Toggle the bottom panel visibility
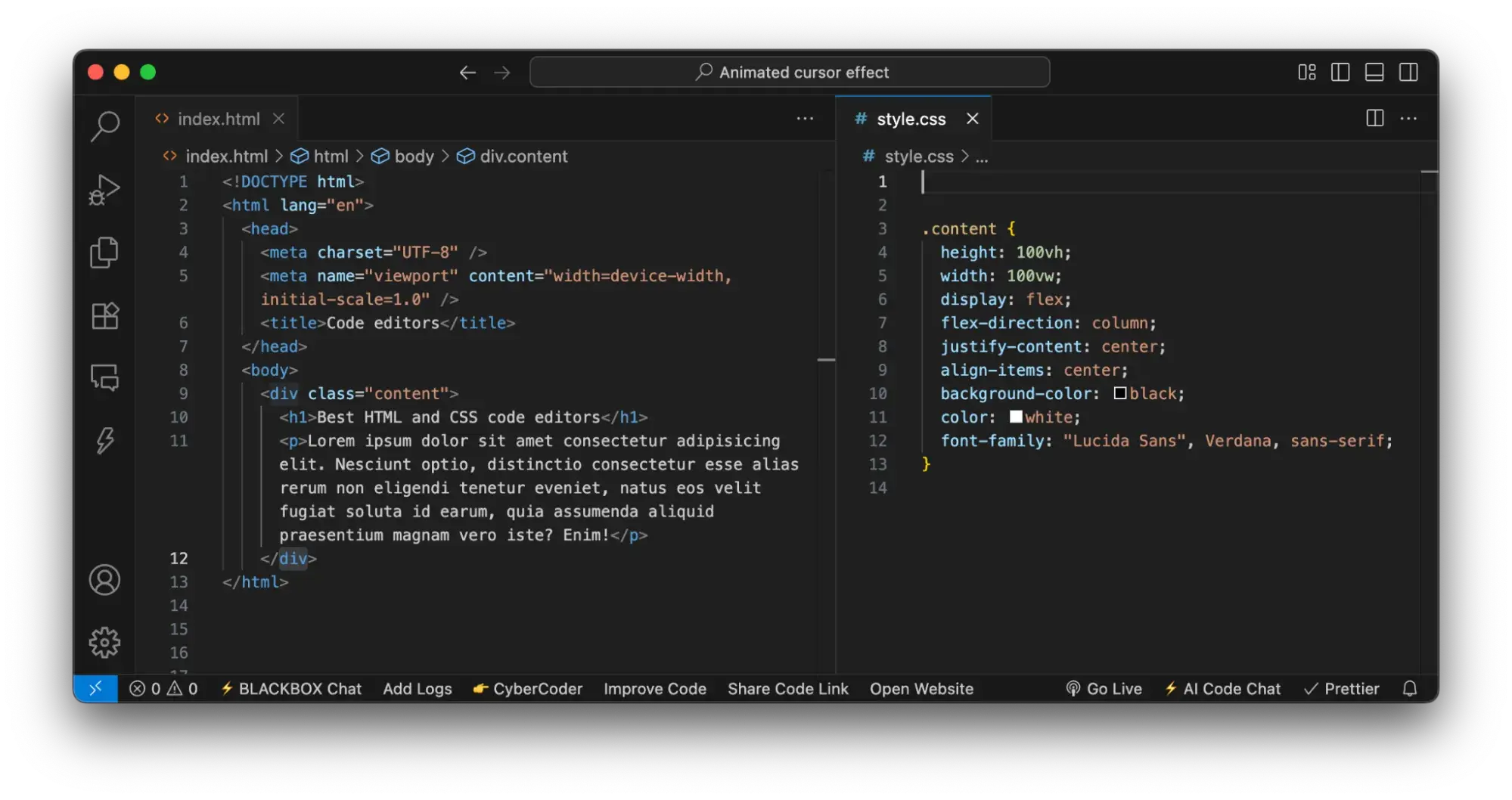This screenshot has height=800, width=1512. [1374, 72]
